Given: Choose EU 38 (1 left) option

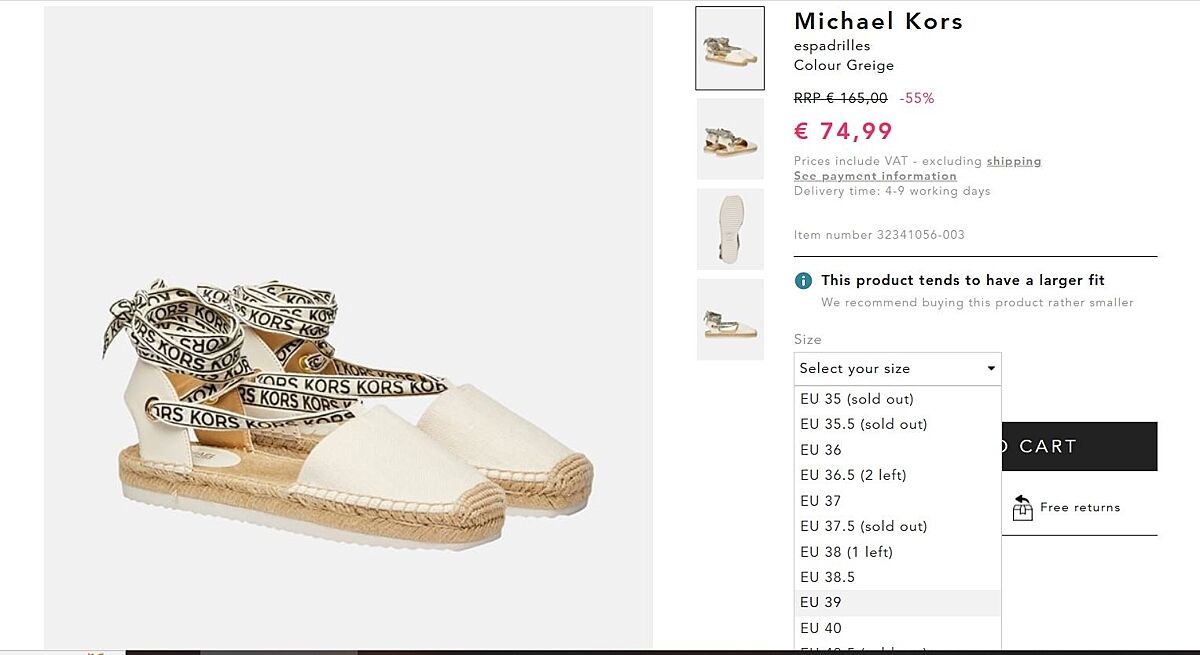Looking at the screenshot, I should click(846, 552).
